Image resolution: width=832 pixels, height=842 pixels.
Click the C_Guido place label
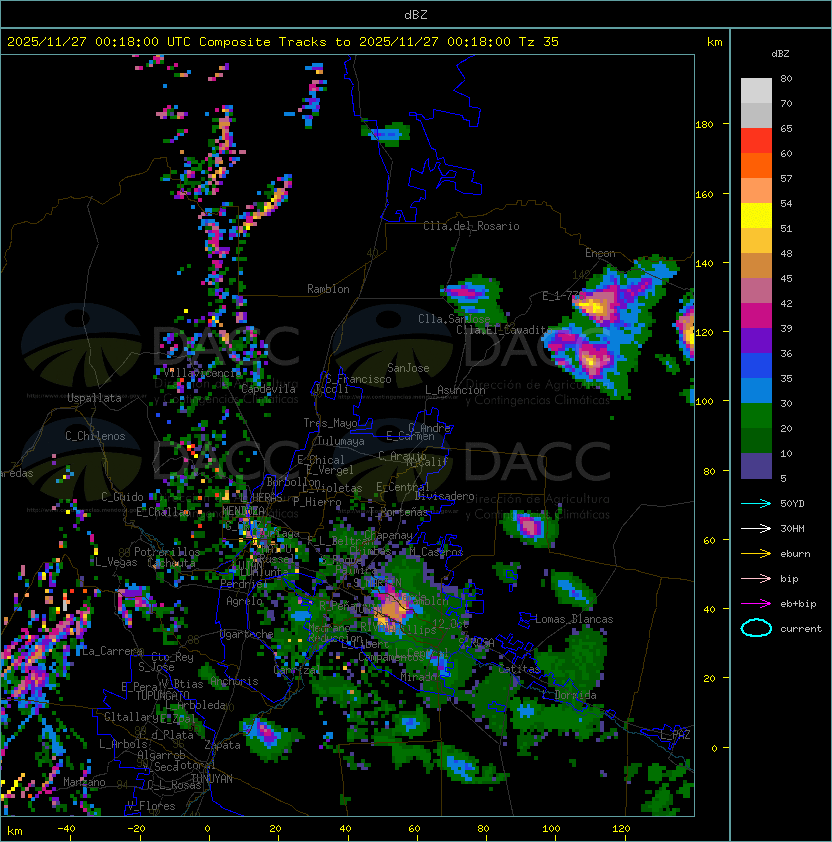pyautogui.click(x=122, y=497)
